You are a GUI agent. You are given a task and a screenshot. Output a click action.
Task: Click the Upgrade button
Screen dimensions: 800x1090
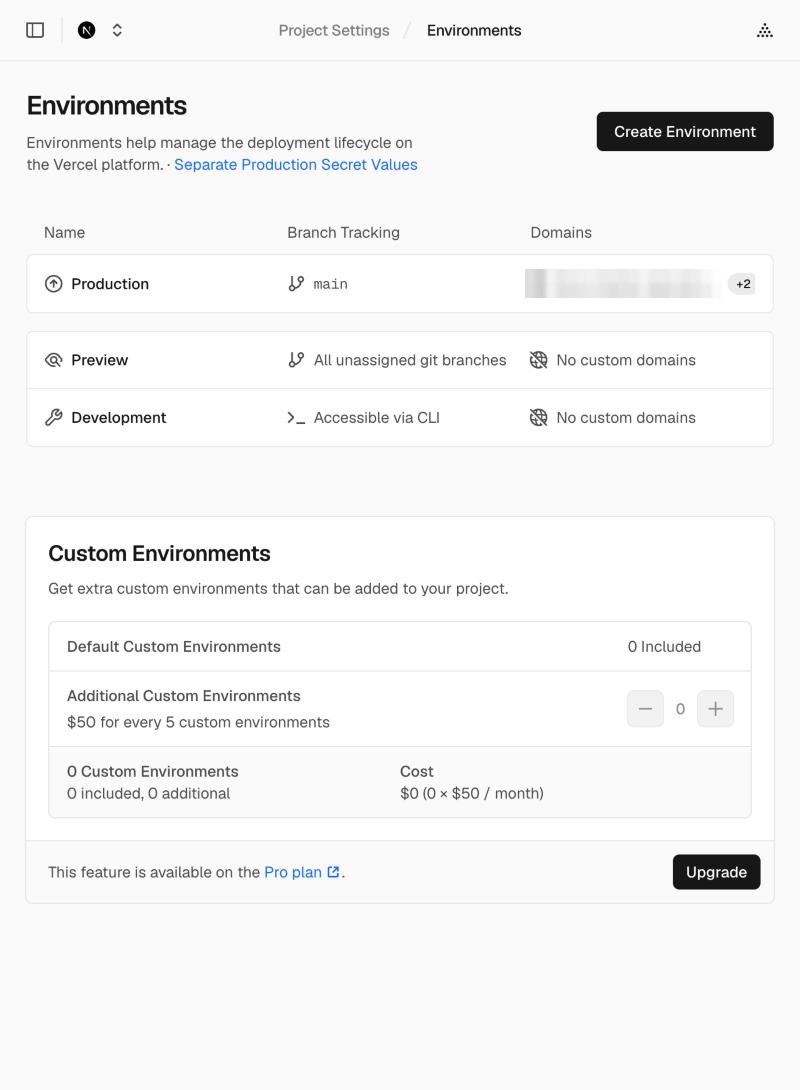tap(716, 872)
